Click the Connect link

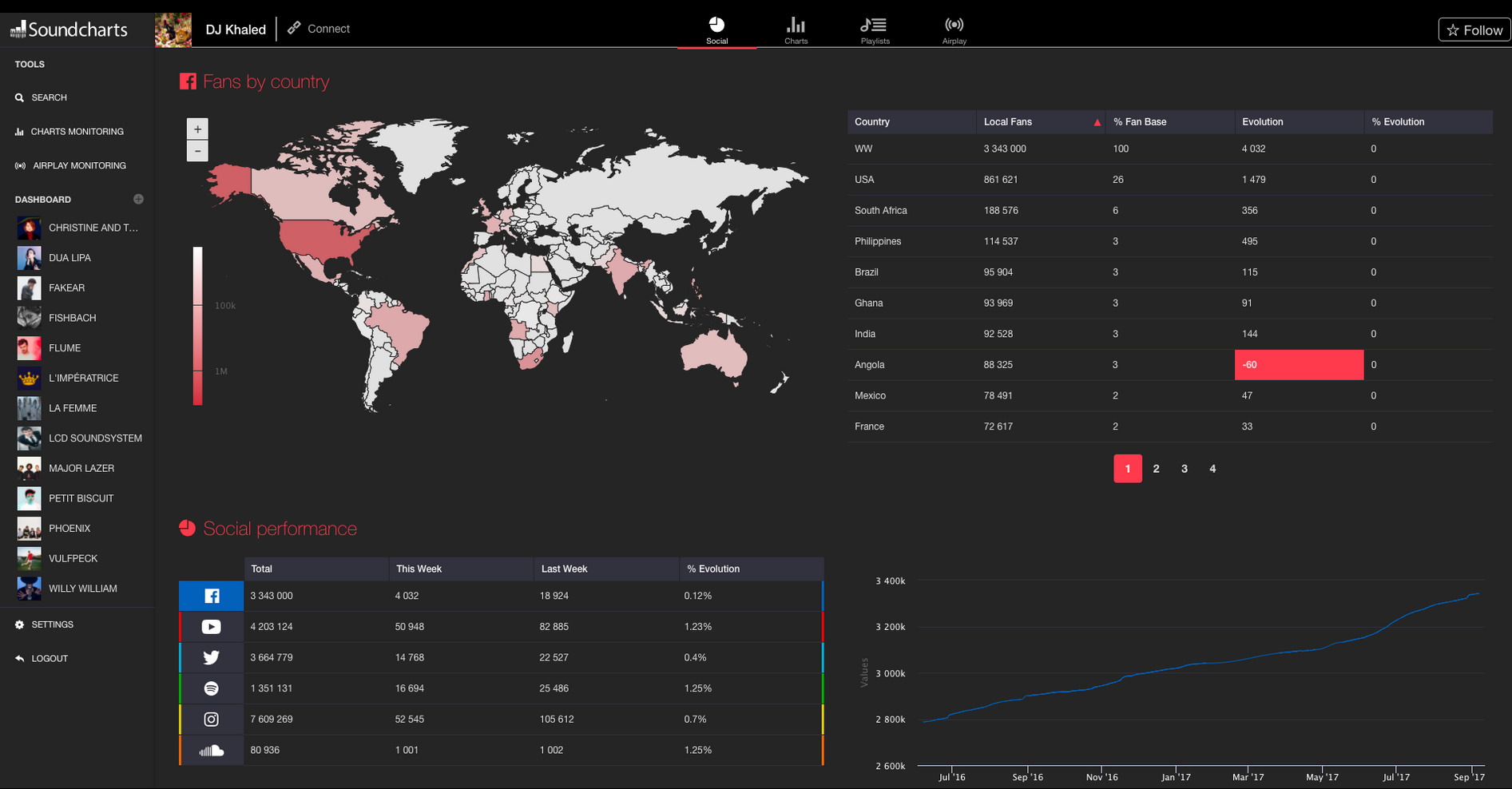(x=319, y=29)
